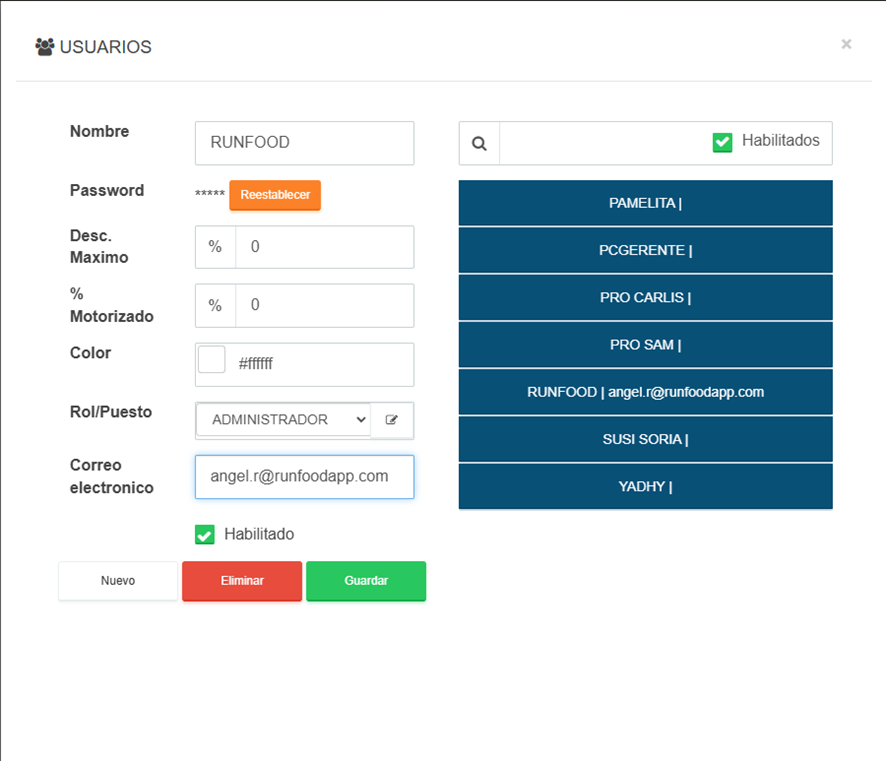886x761 pixels.
Task: Click the masked password asterisks
Action: (210, 194)
